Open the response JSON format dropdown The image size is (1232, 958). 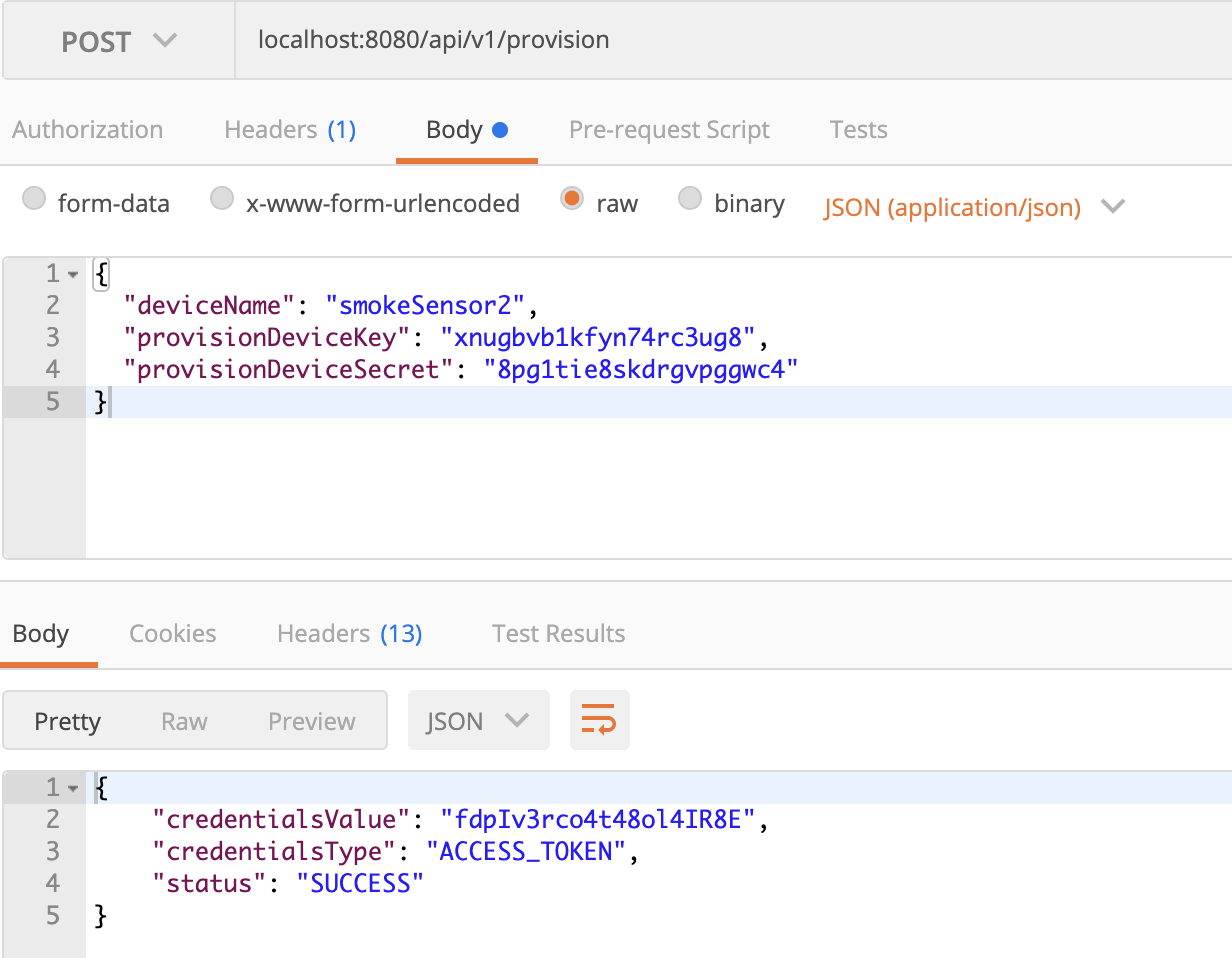click(478, 721)
